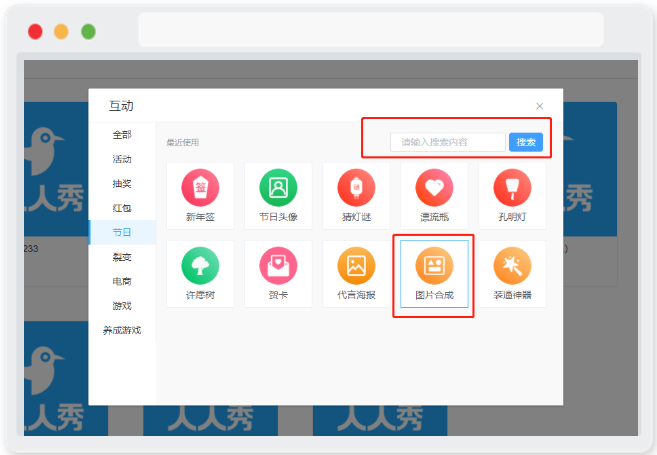
Task: Open the 抽奖 category
Action: pyautogui.click(x=122, y=184)
